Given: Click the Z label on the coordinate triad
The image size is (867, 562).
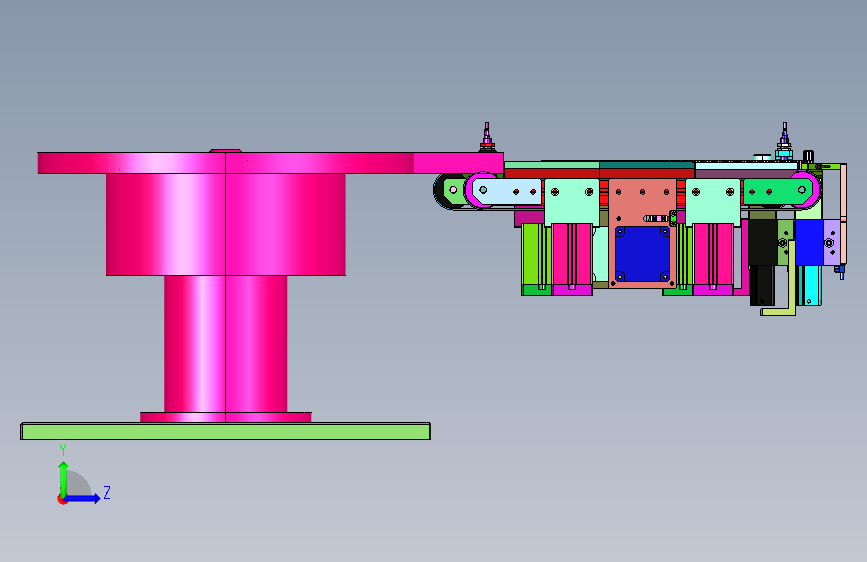Looking at the screenshot, I should (107, 492).
